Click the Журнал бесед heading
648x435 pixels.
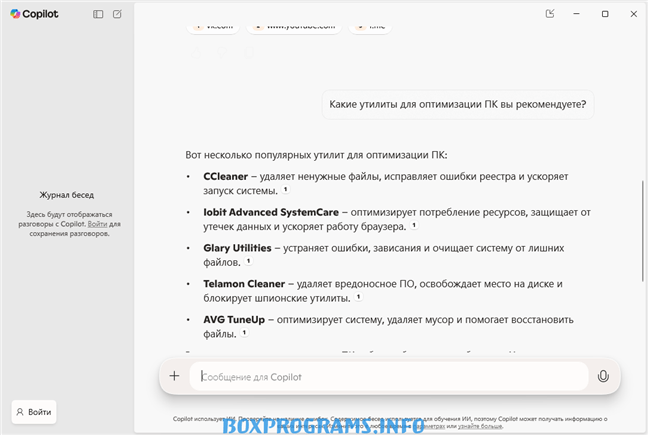coord(67,195)
